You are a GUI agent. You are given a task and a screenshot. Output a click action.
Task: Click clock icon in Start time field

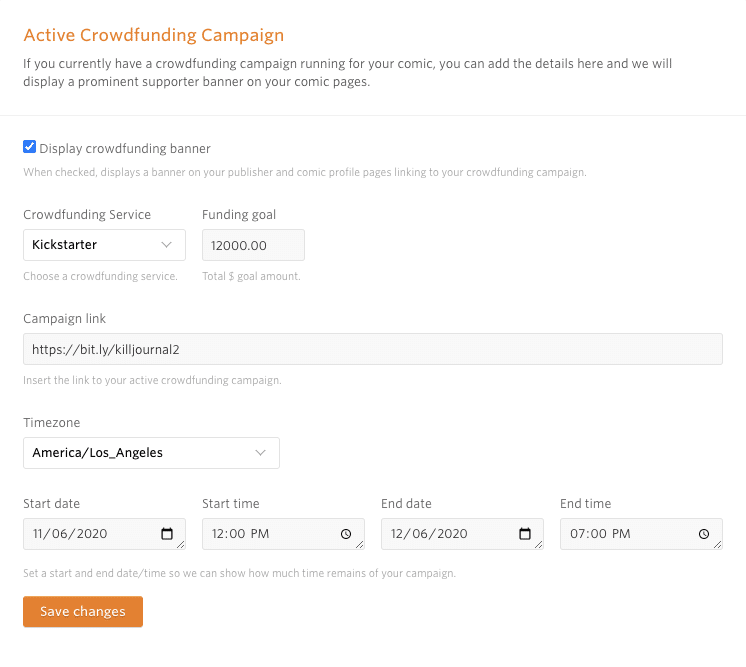tap(346, 534)
